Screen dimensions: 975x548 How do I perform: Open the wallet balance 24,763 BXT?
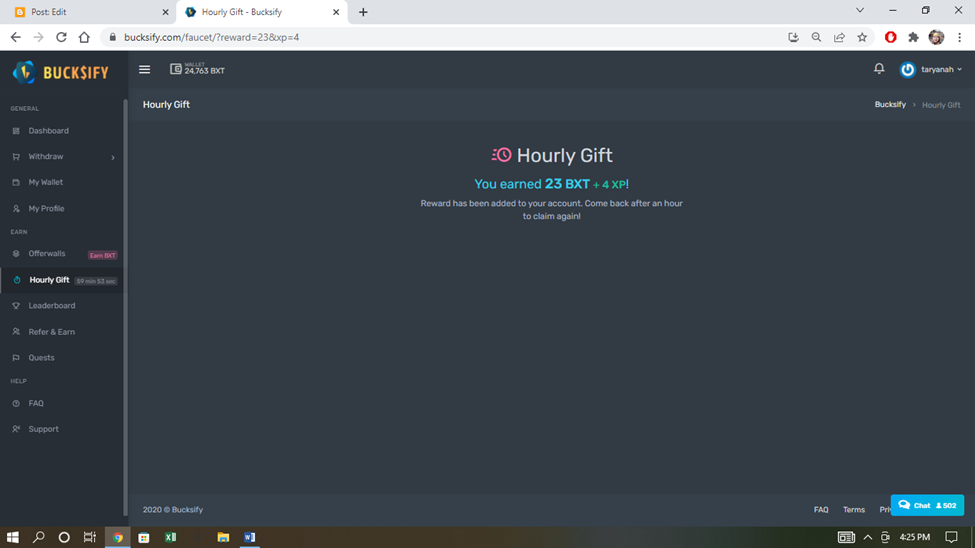pos(198,69)
